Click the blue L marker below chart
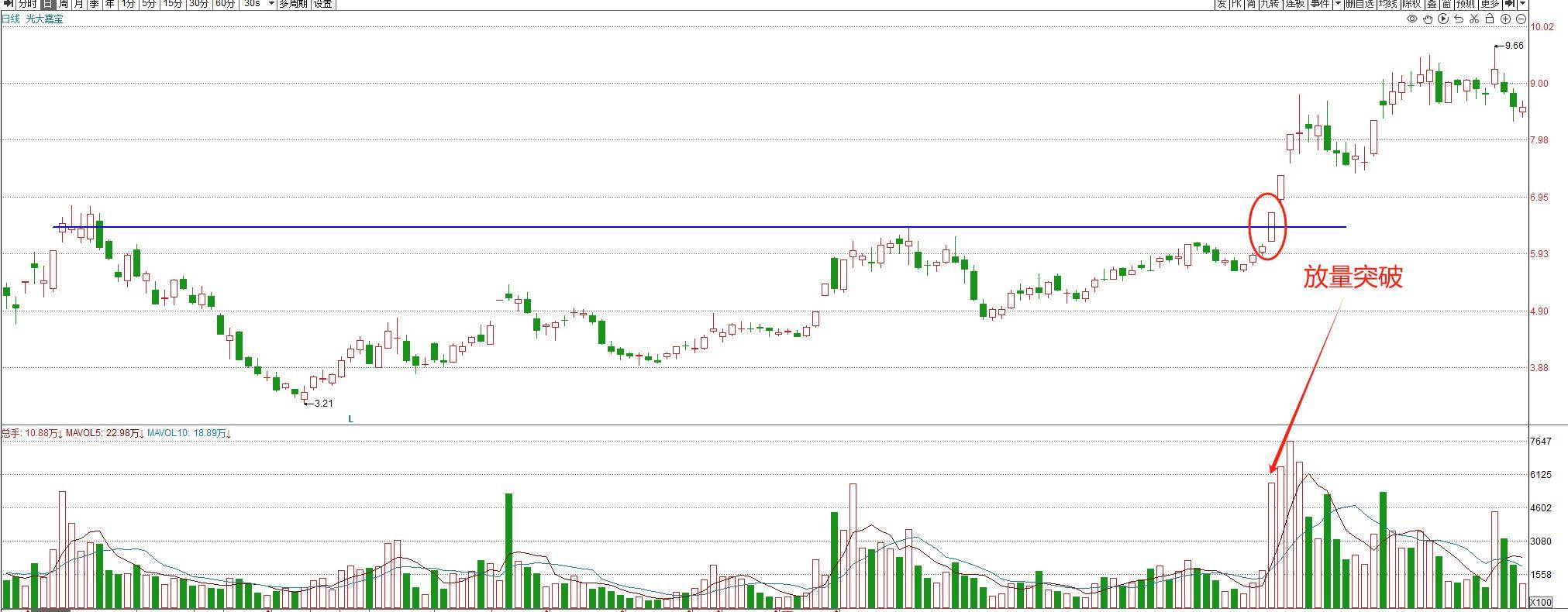1568x612 pixels. 350,418
